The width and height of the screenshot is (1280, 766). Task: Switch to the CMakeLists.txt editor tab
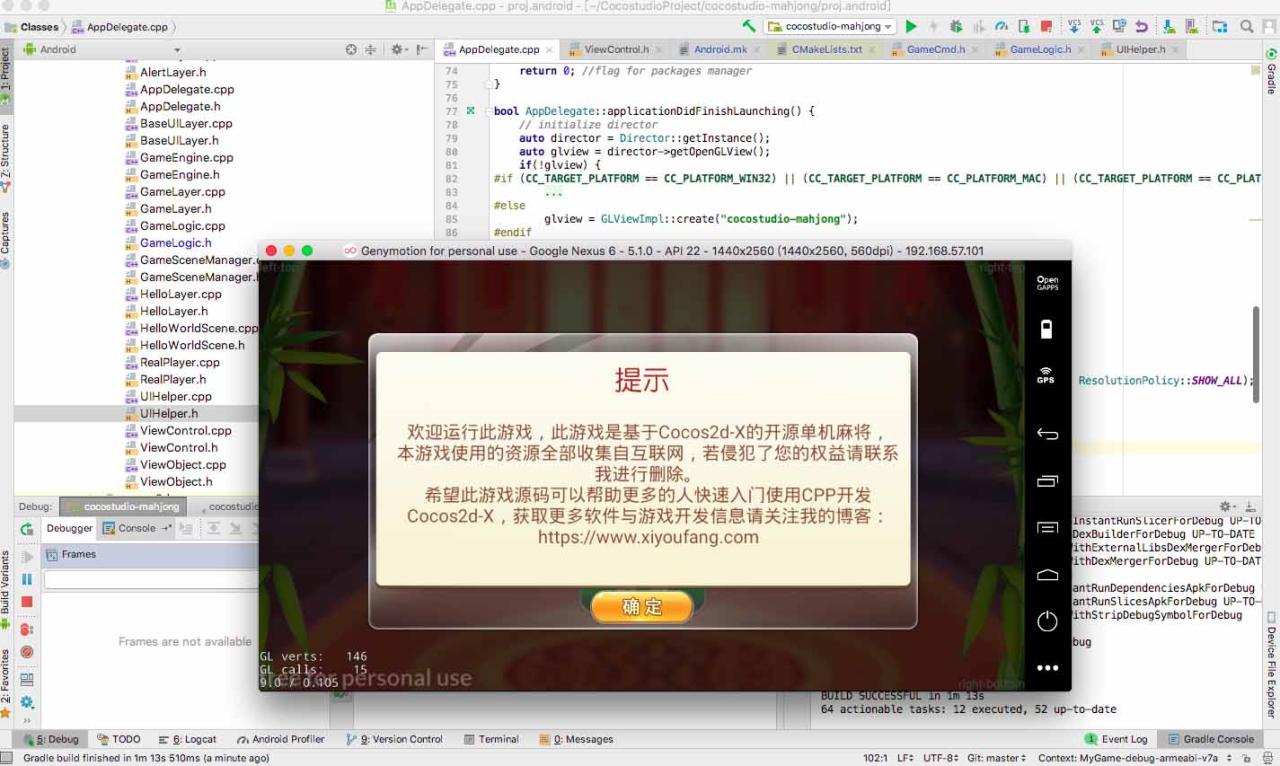click(x=826, y=49)
